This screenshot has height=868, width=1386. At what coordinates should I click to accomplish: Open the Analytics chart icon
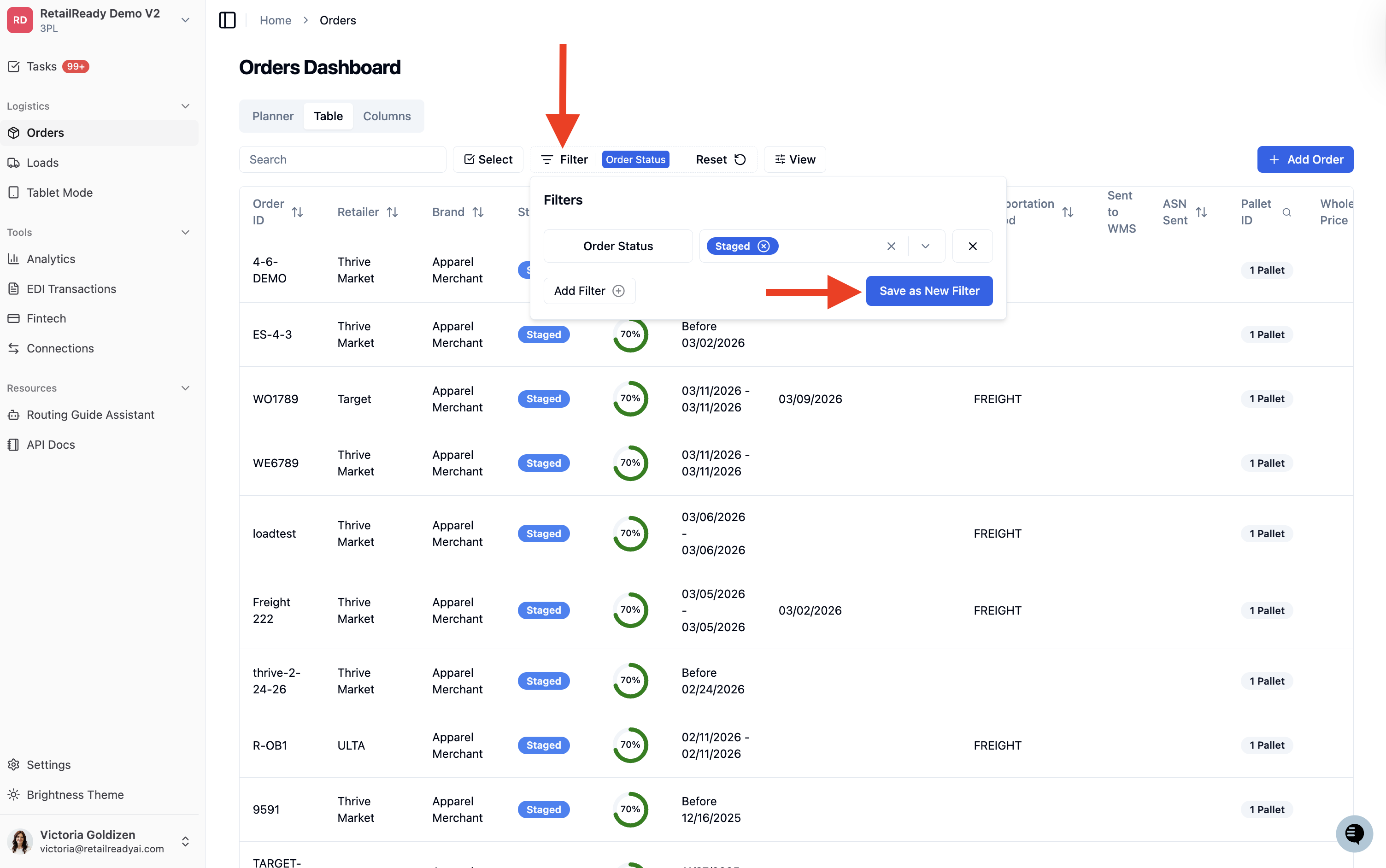point(14,259)
